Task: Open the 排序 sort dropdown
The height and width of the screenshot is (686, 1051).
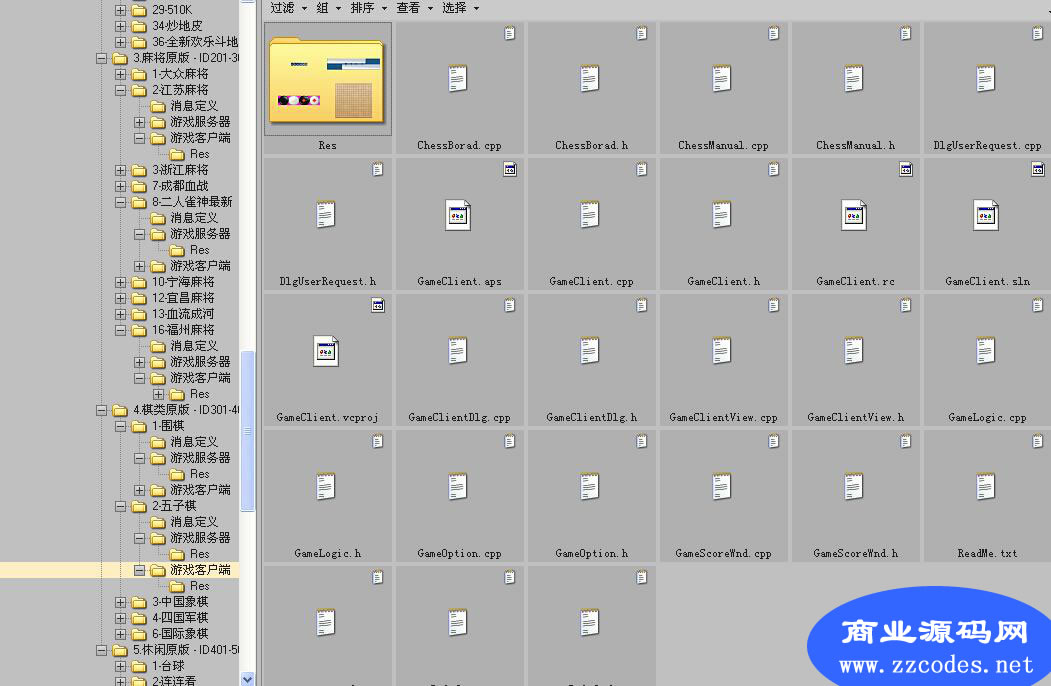Action: tap(369, 8)
